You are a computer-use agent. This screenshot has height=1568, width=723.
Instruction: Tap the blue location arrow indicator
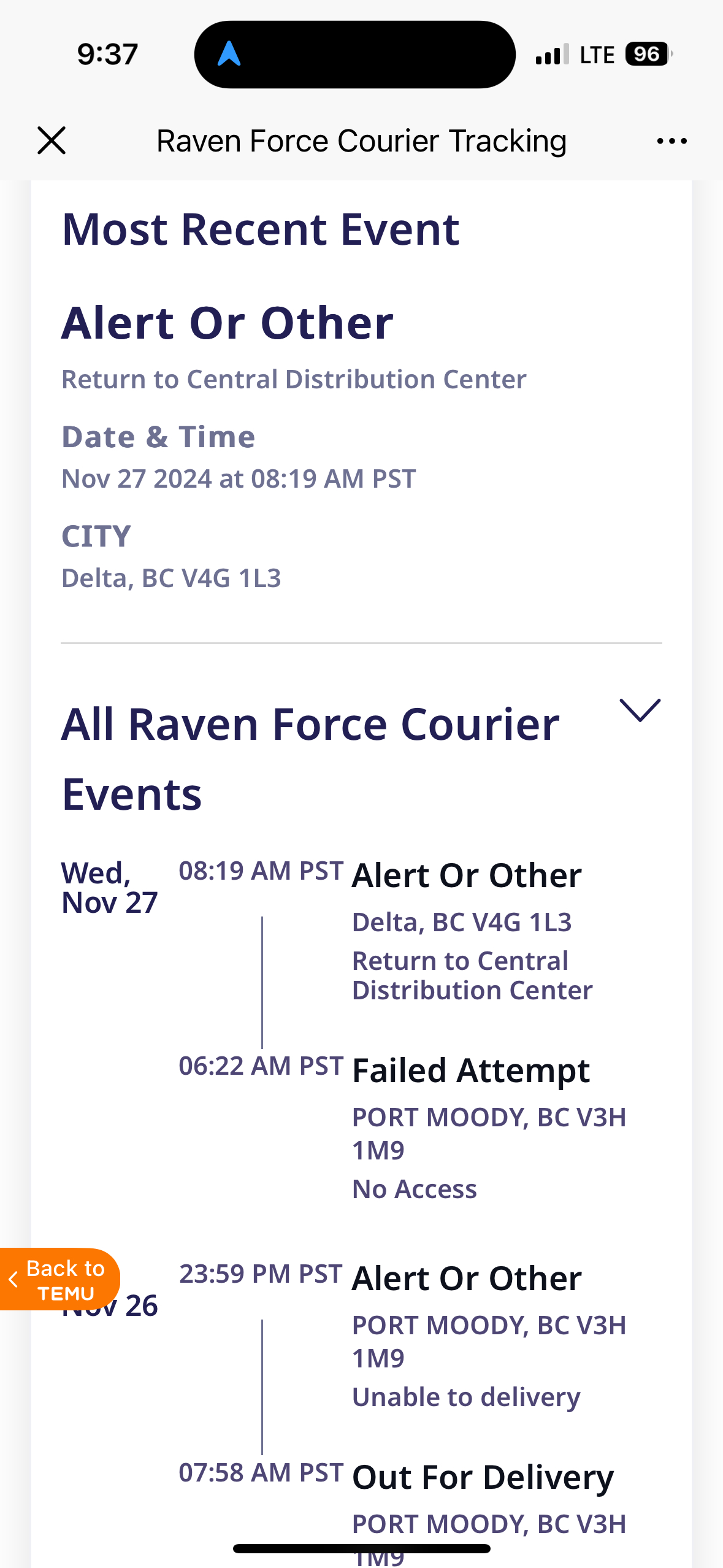click(x=229, y=54)
